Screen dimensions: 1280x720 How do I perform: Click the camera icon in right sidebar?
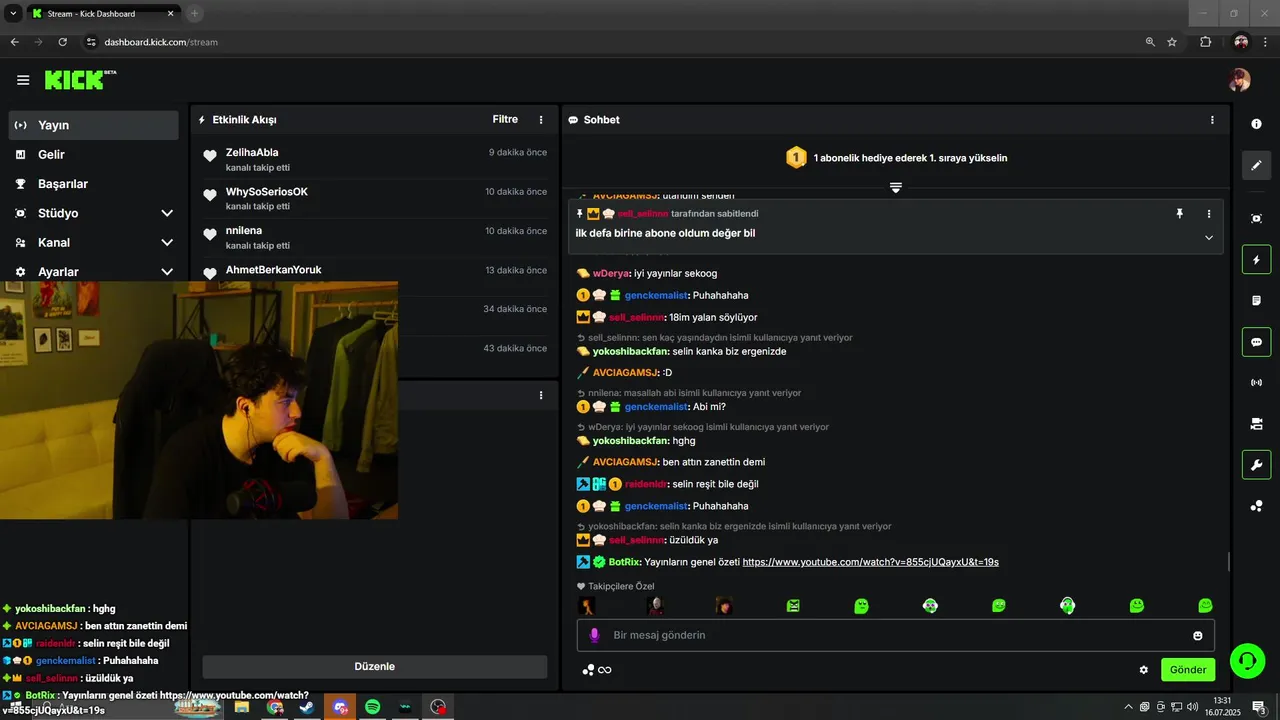coord(1257,424)
